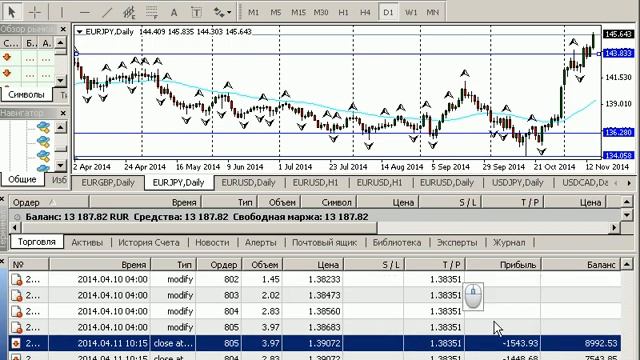The image size is (640, 360).
Task: Sort results by № column header
Action: pyautogui.click(x=29, y=264)
